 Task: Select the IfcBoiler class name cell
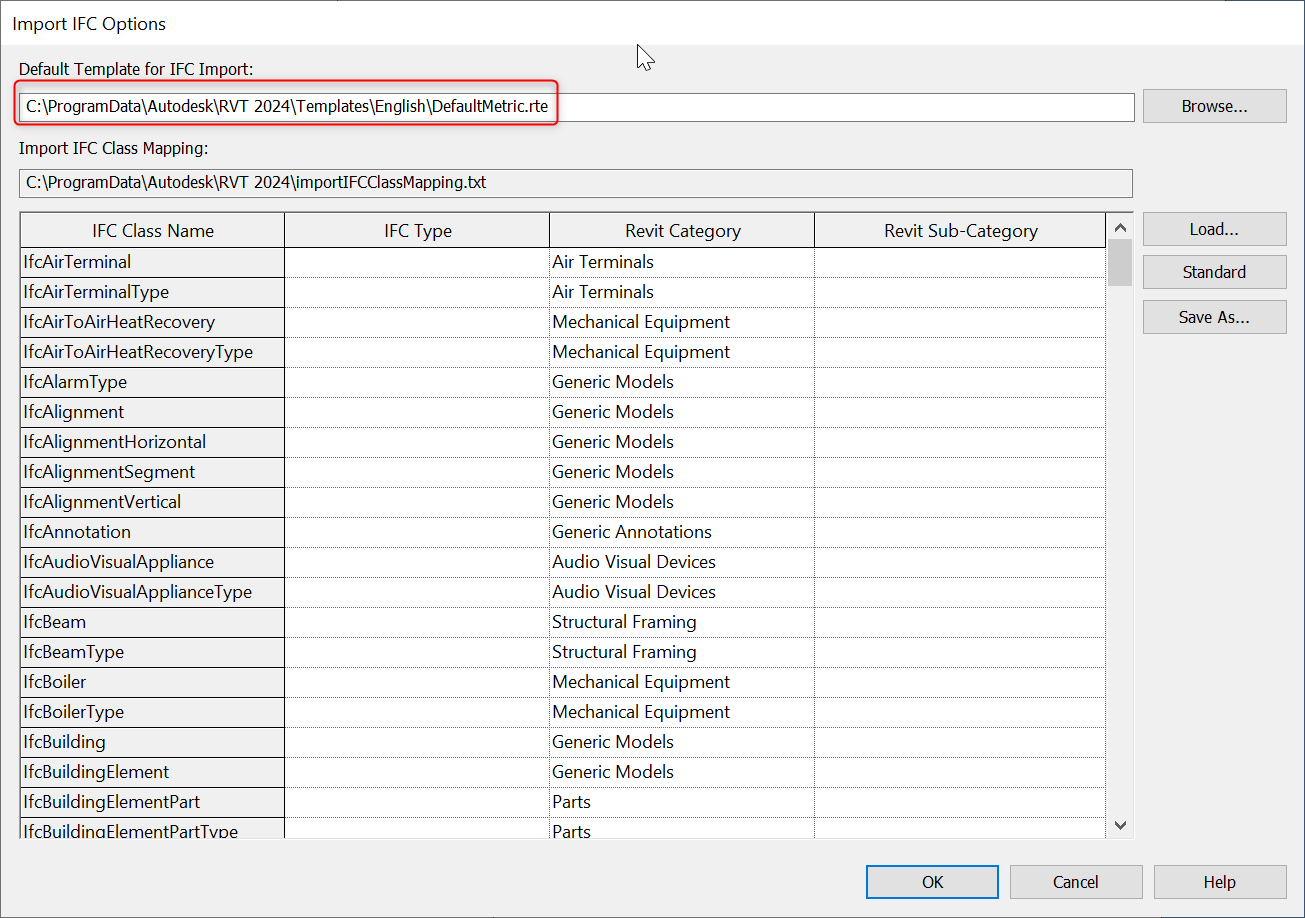(x=150, y=682)
